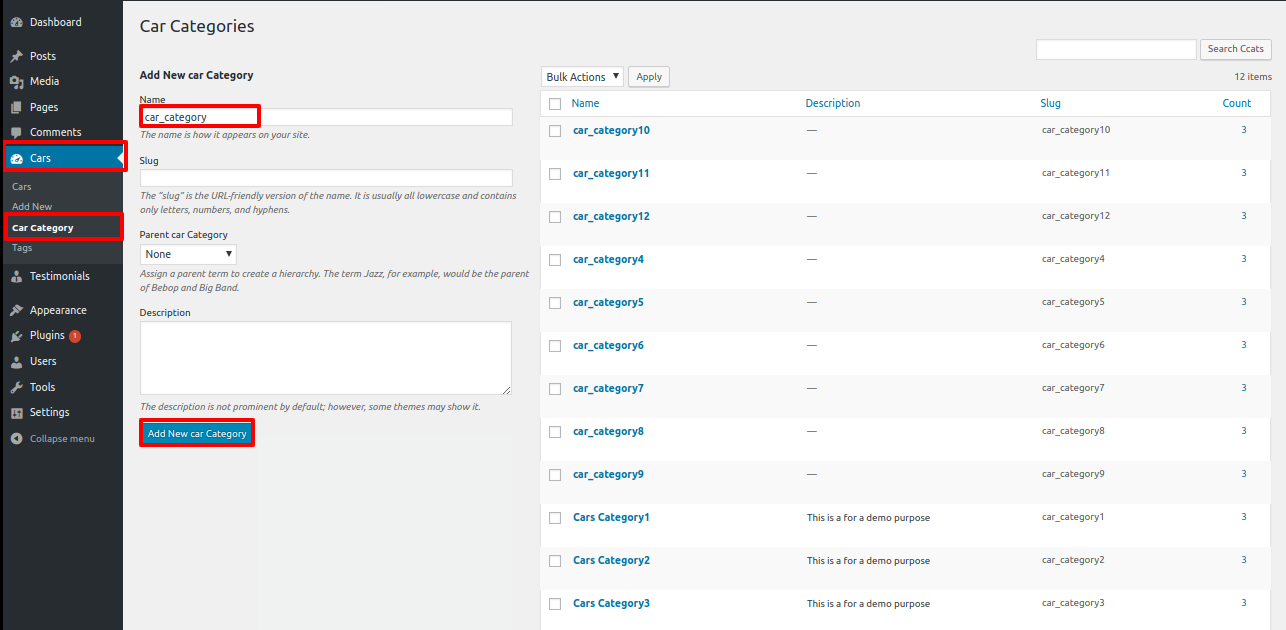Click the Plugins plug icon
This screenshot has width=1286, height=630.
[x=16, y=336]
